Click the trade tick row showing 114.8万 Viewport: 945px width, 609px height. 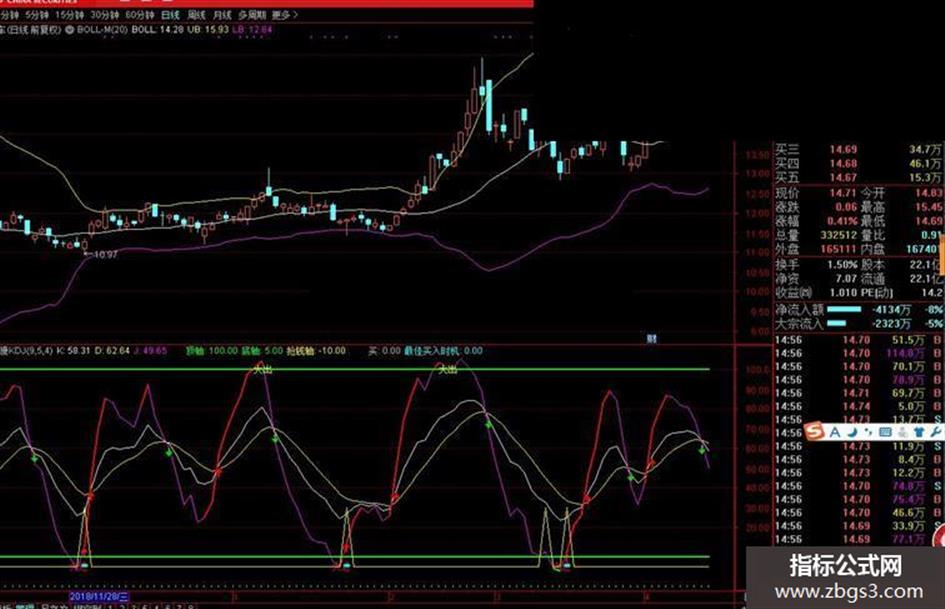point(859,353)
